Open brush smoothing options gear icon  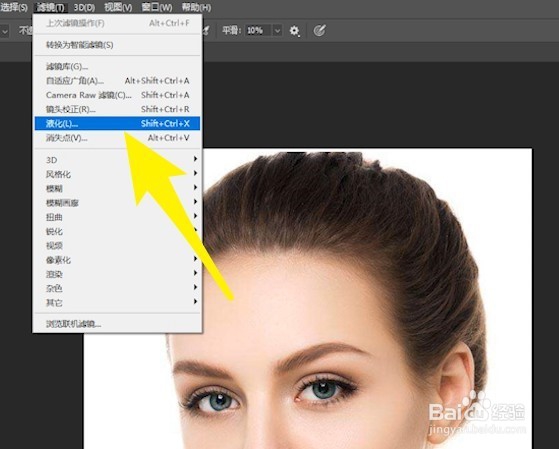click(x=294, y=31)
